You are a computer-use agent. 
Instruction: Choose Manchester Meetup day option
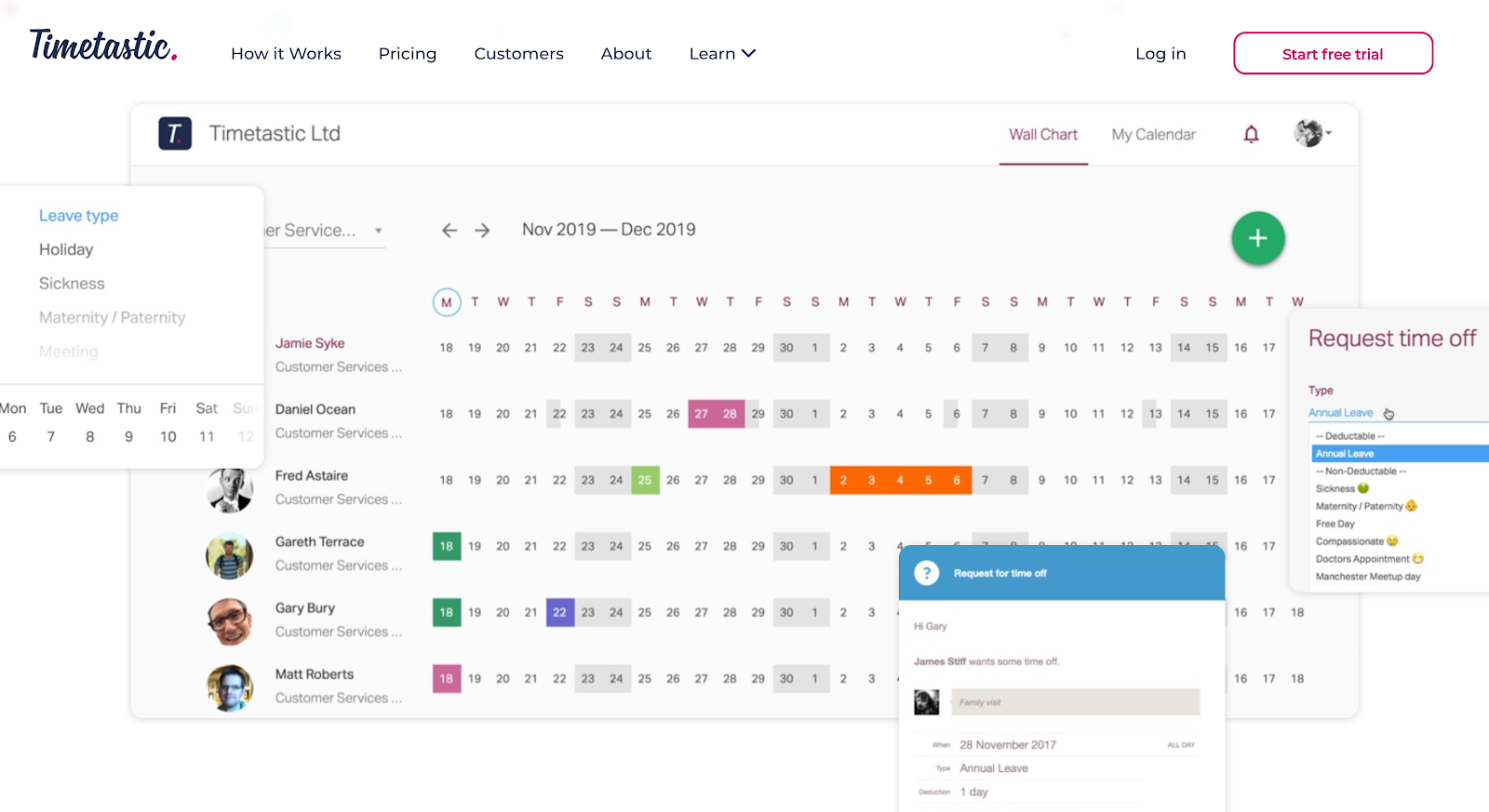(x=1368, y=577)
